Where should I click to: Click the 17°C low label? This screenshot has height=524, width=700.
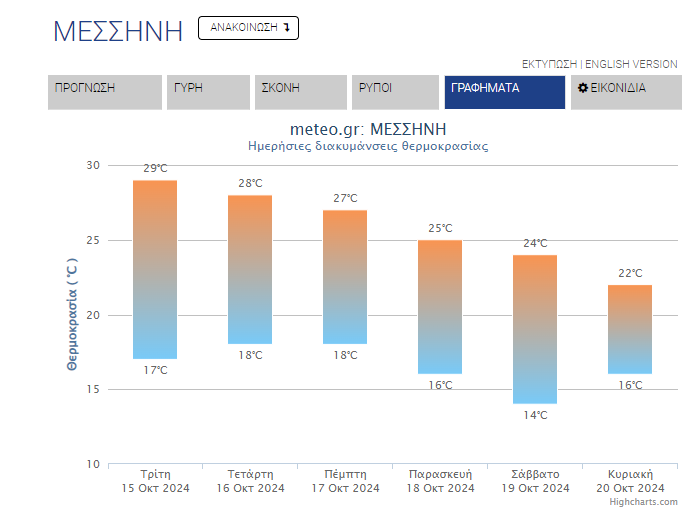(155, 370)
